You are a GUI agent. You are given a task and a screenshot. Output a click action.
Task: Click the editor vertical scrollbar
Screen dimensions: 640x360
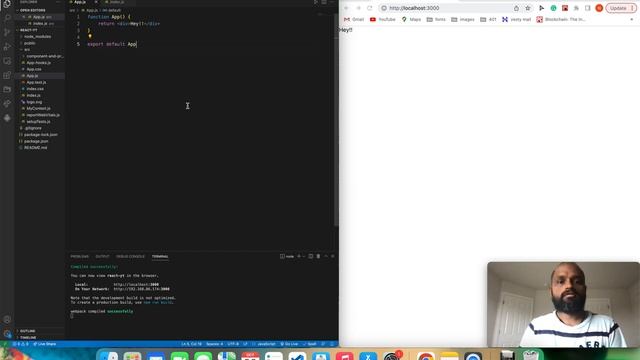pos(336,120)
